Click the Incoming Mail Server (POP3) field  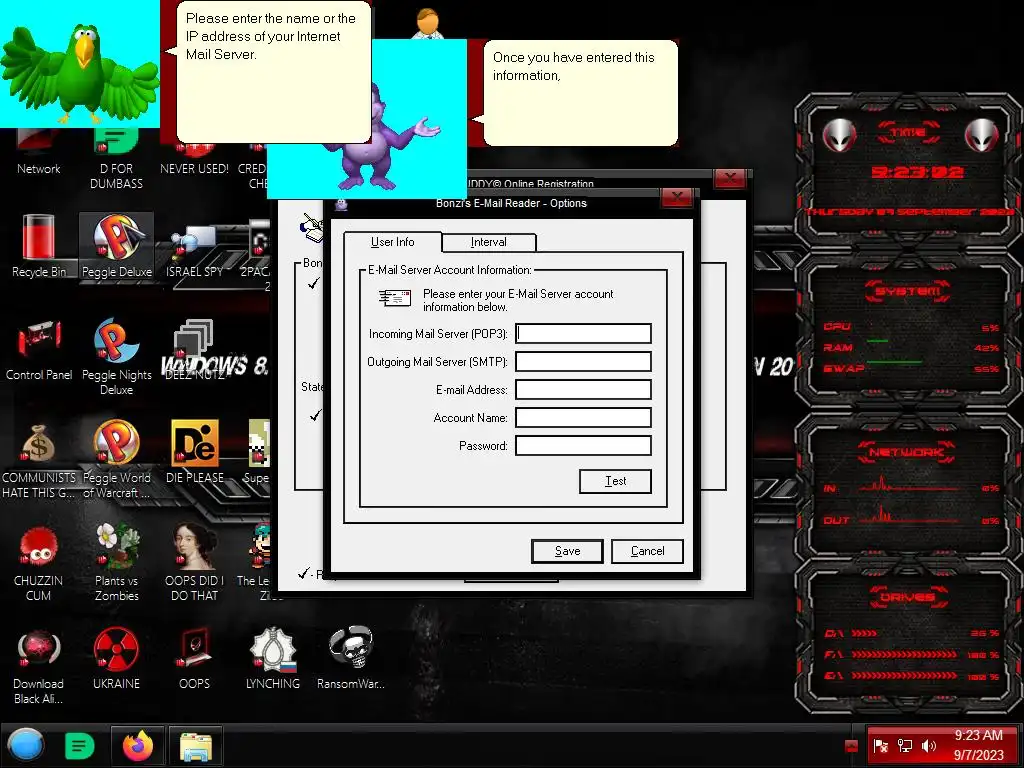pos(583,334)
